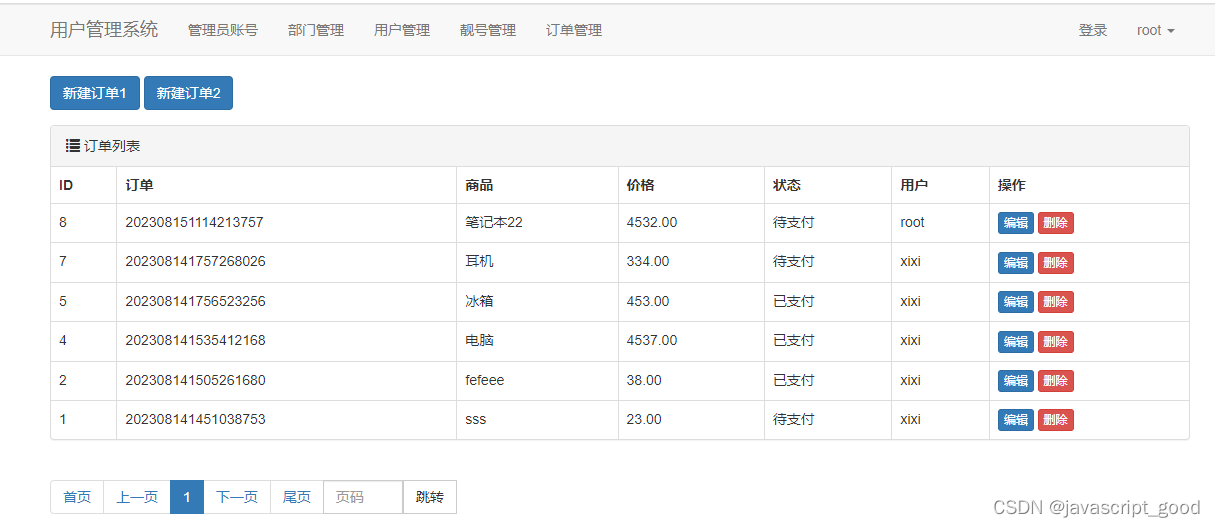The width and height of the screenshot is (1215, 527).
Task: Click price 38.00
Action: [644, 380]
